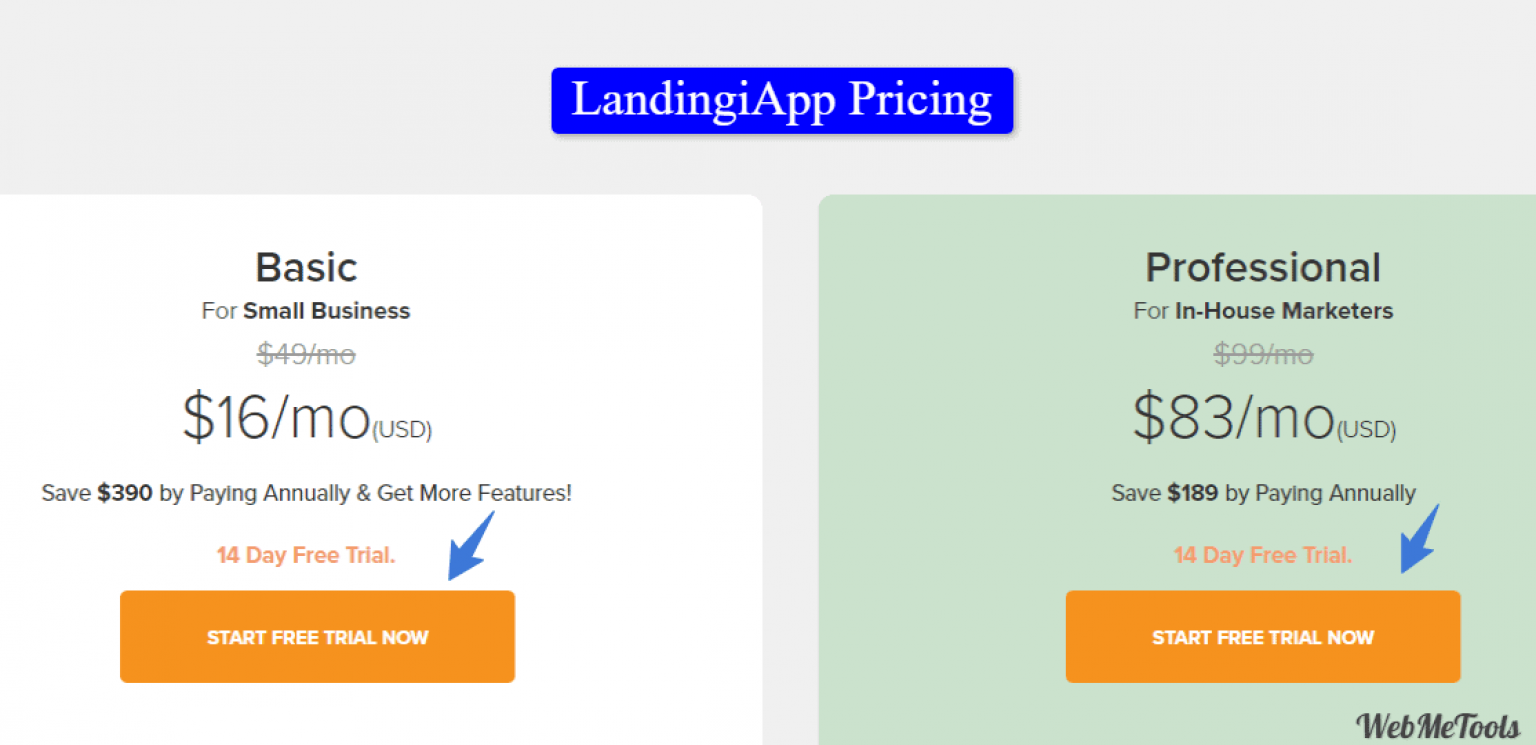
Task: Click the LandingiApp Pricing banner
Action: [782, 100]
